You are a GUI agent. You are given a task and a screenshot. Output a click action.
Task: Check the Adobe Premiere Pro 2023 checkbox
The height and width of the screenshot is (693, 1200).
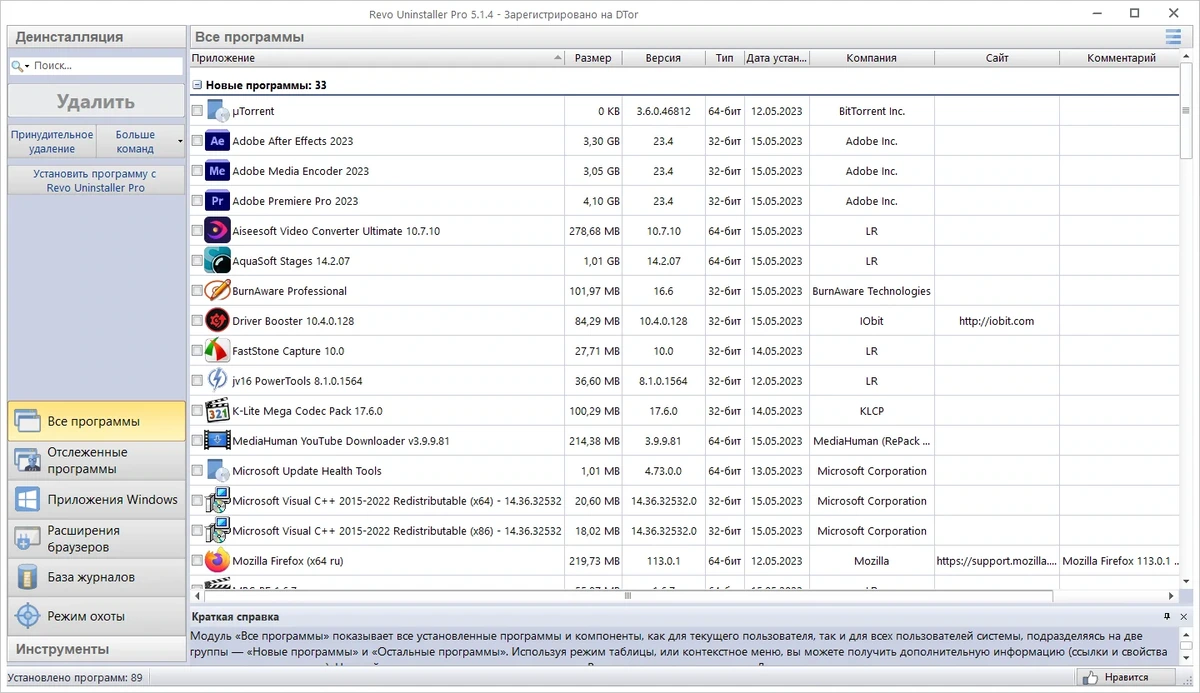pyautogui.click(x=197, y=201)
